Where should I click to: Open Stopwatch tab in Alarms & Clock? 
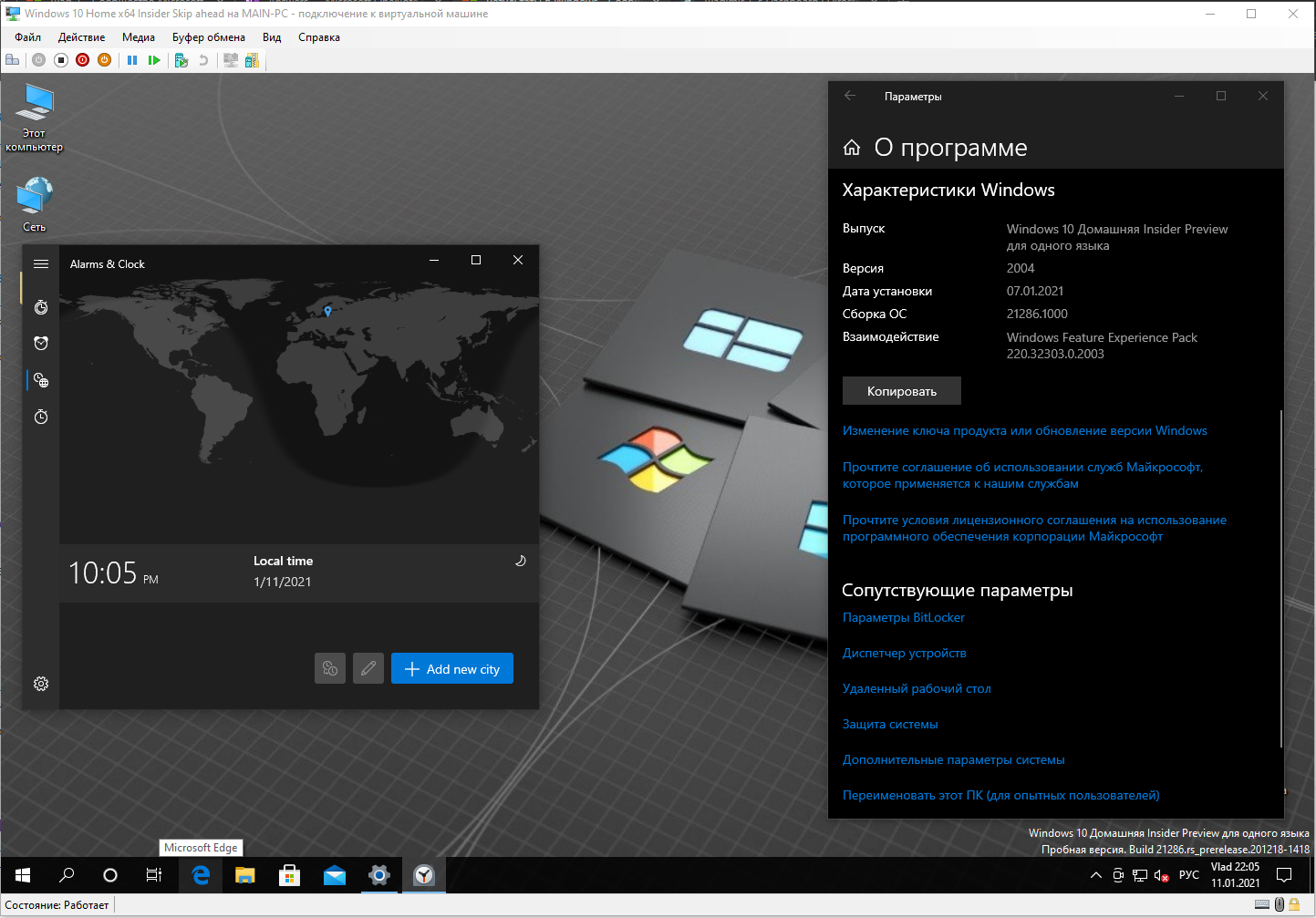41,417
